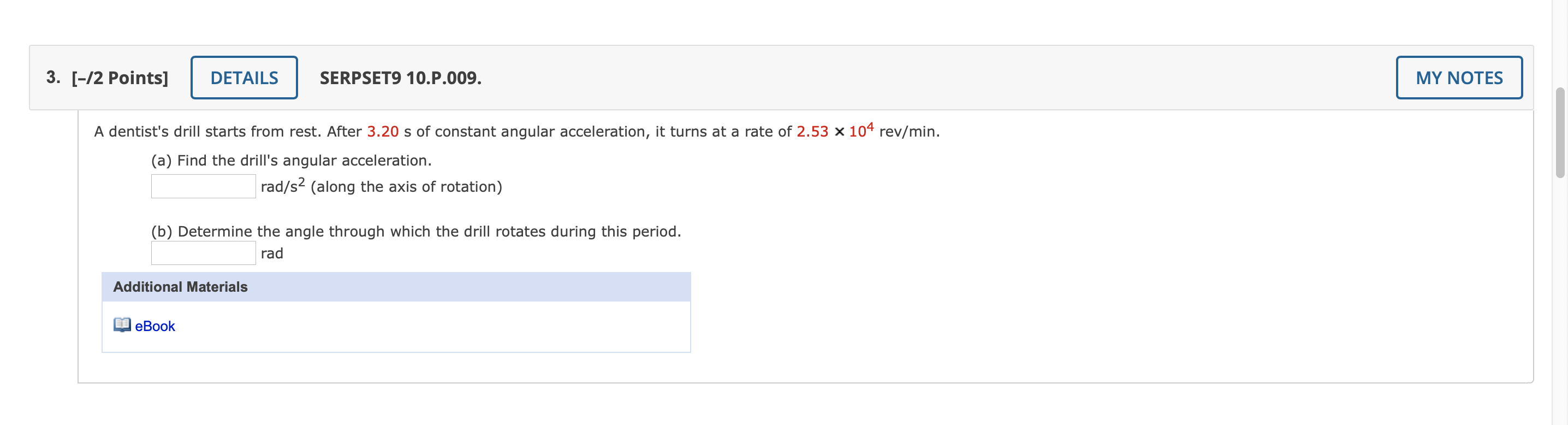Click the eBook book icon
The image size is (1568, 425).
pyautogui.click(x=122, y=325)
